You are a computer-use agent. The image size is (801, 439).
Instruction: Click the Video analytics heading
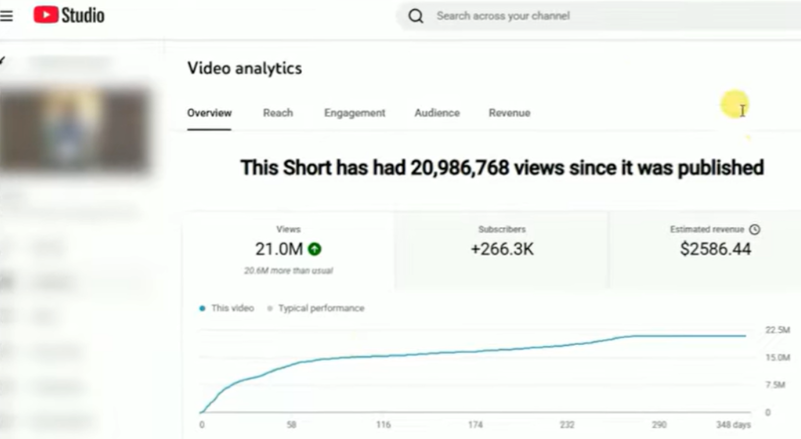(244, 68)
